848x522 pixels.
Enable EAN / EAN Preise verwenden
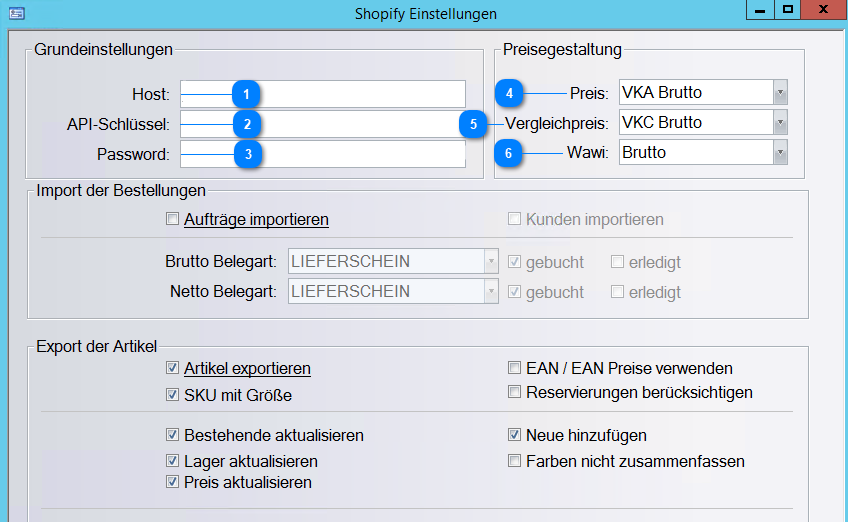coord(514,368)
